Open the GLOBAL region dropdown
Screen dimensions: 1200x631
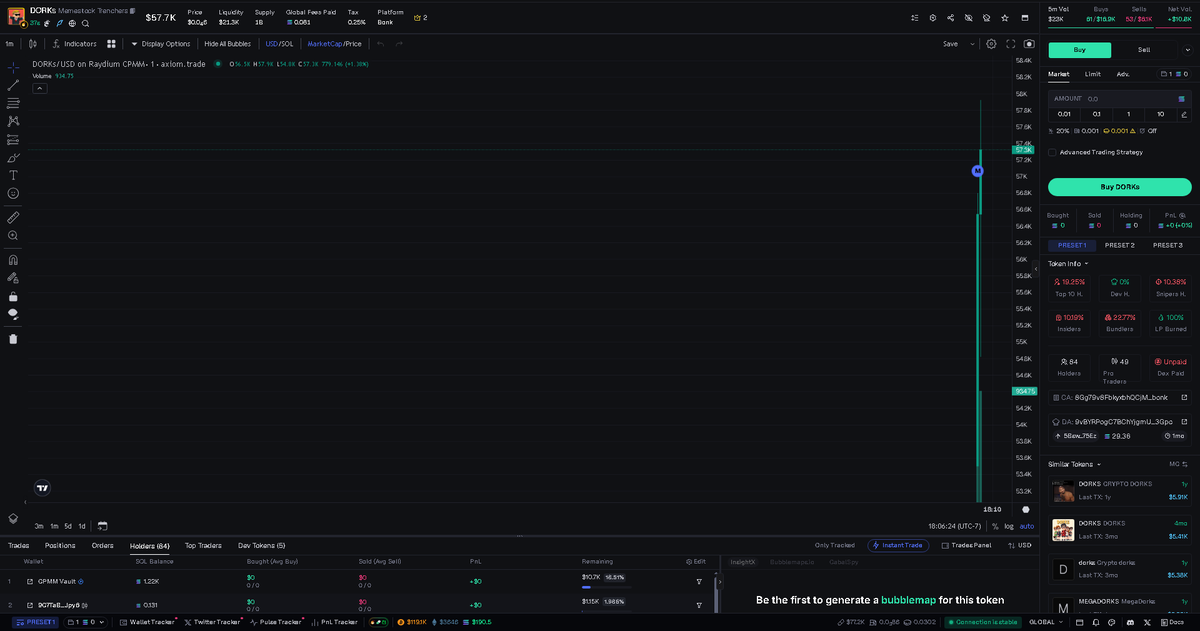coord(1045,622)
